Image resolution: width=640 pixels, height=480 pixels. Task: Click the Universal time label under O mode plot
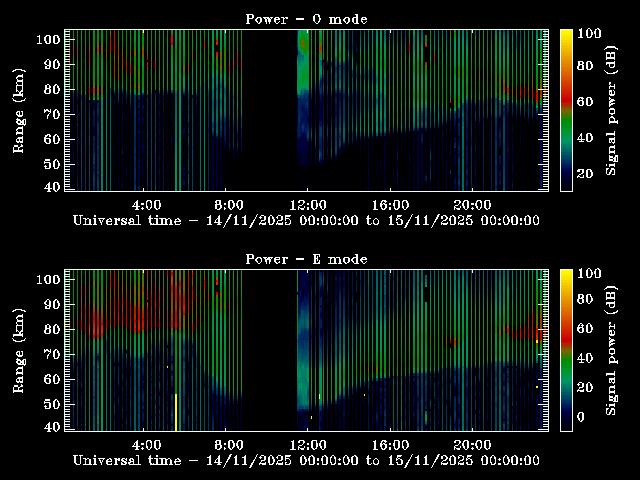[x=306, y=220]
